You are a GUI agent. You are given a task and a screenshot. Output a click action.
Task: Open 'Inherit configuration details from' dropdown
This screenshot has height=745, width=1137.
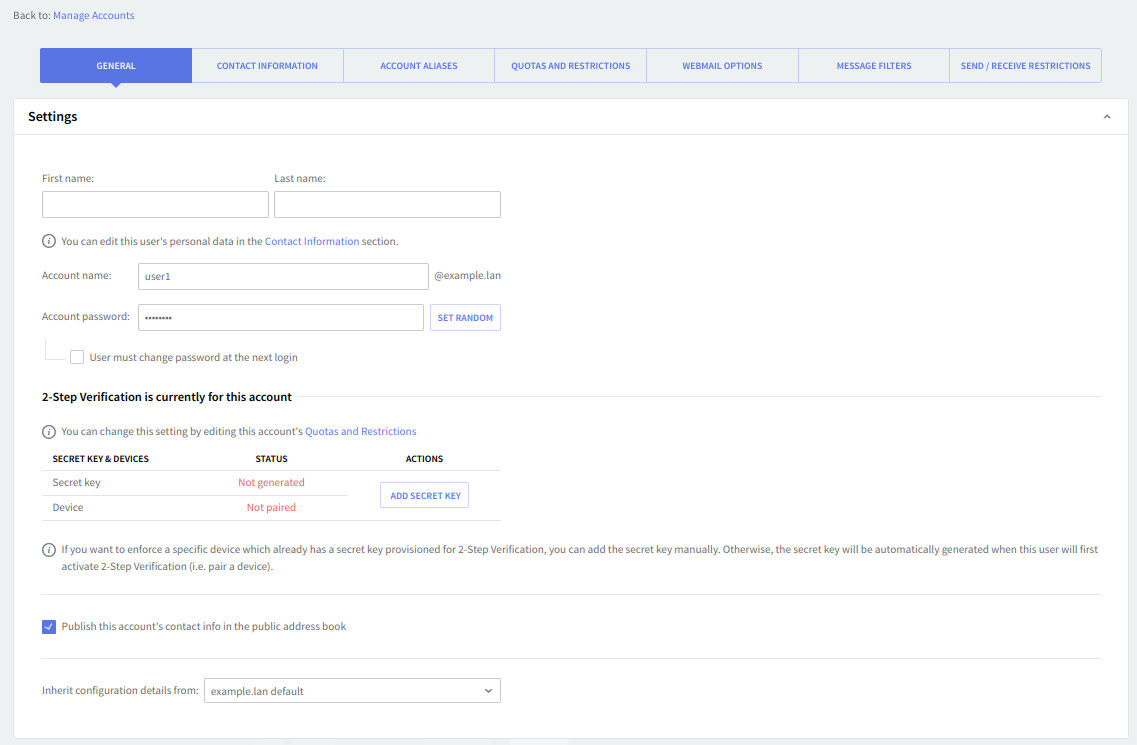(352, 691)
